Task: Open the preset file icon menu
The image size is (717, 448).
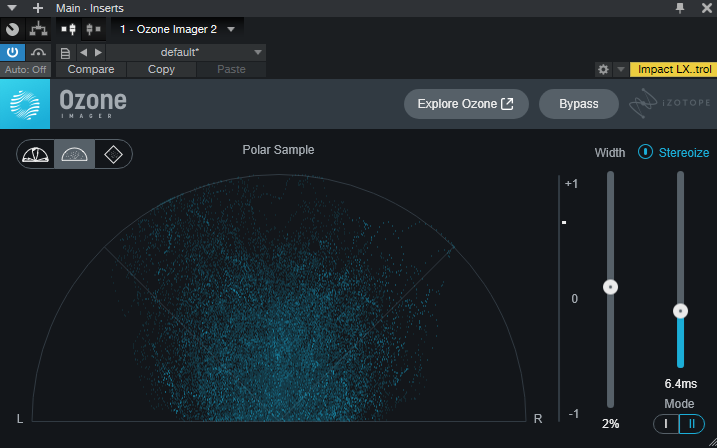Action: point(66,52)
